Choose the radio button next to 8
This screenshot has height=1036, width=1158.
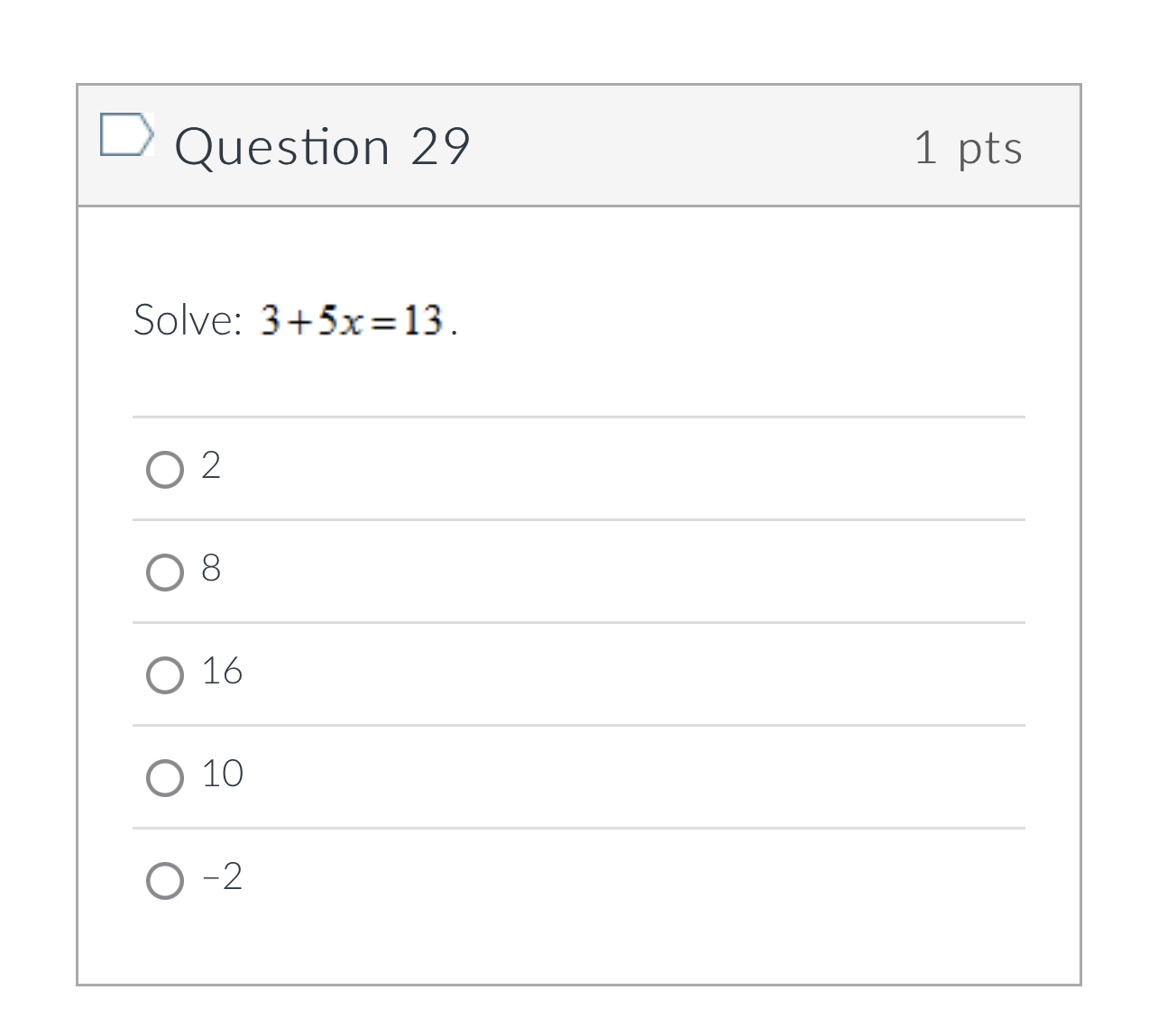pos(165,572)
